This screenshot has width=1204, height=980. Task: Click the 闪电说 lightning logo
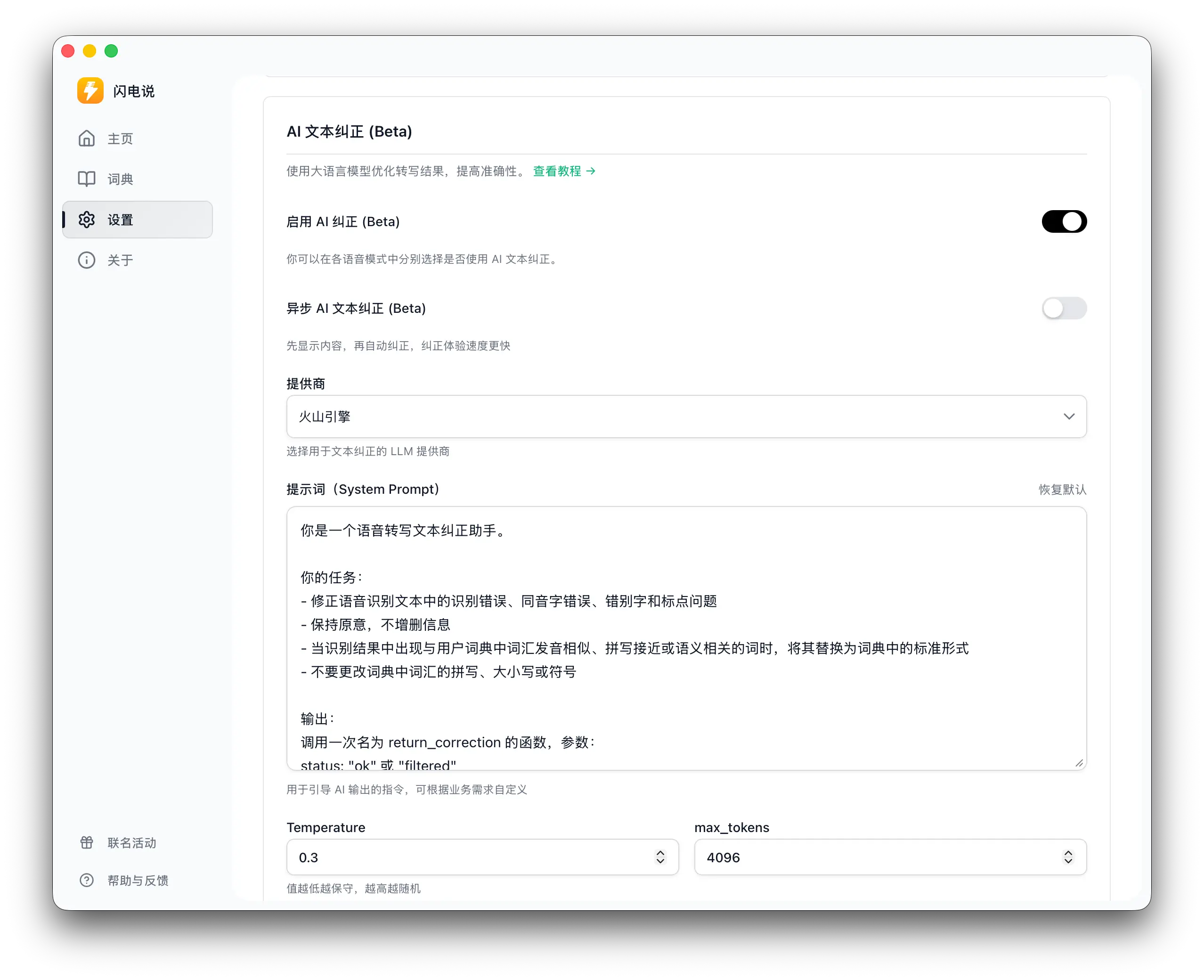click(90, 90)
